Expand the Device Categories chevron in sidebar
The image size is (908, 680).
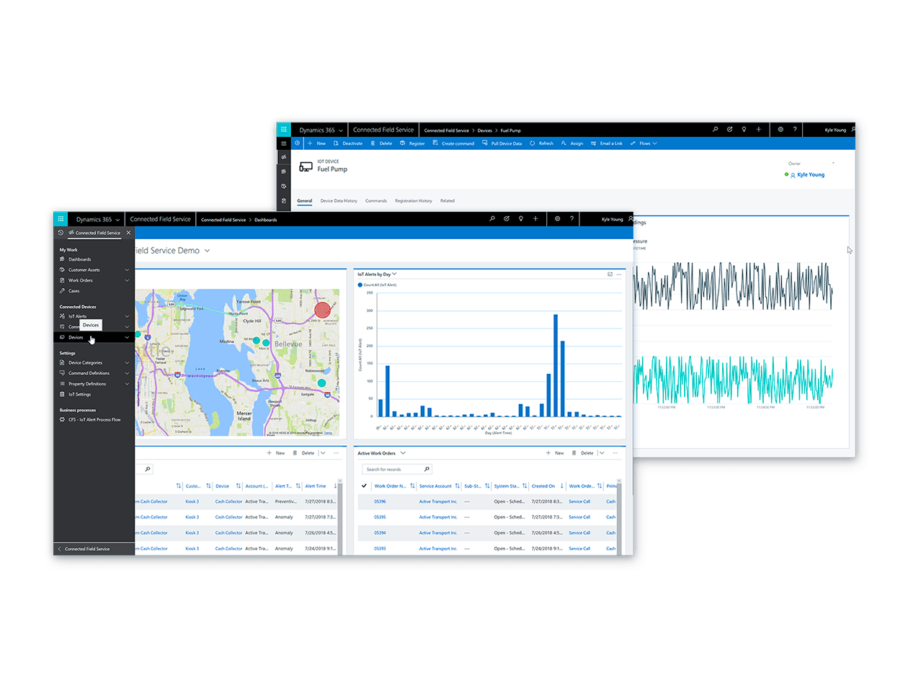(x=127, y=363)
